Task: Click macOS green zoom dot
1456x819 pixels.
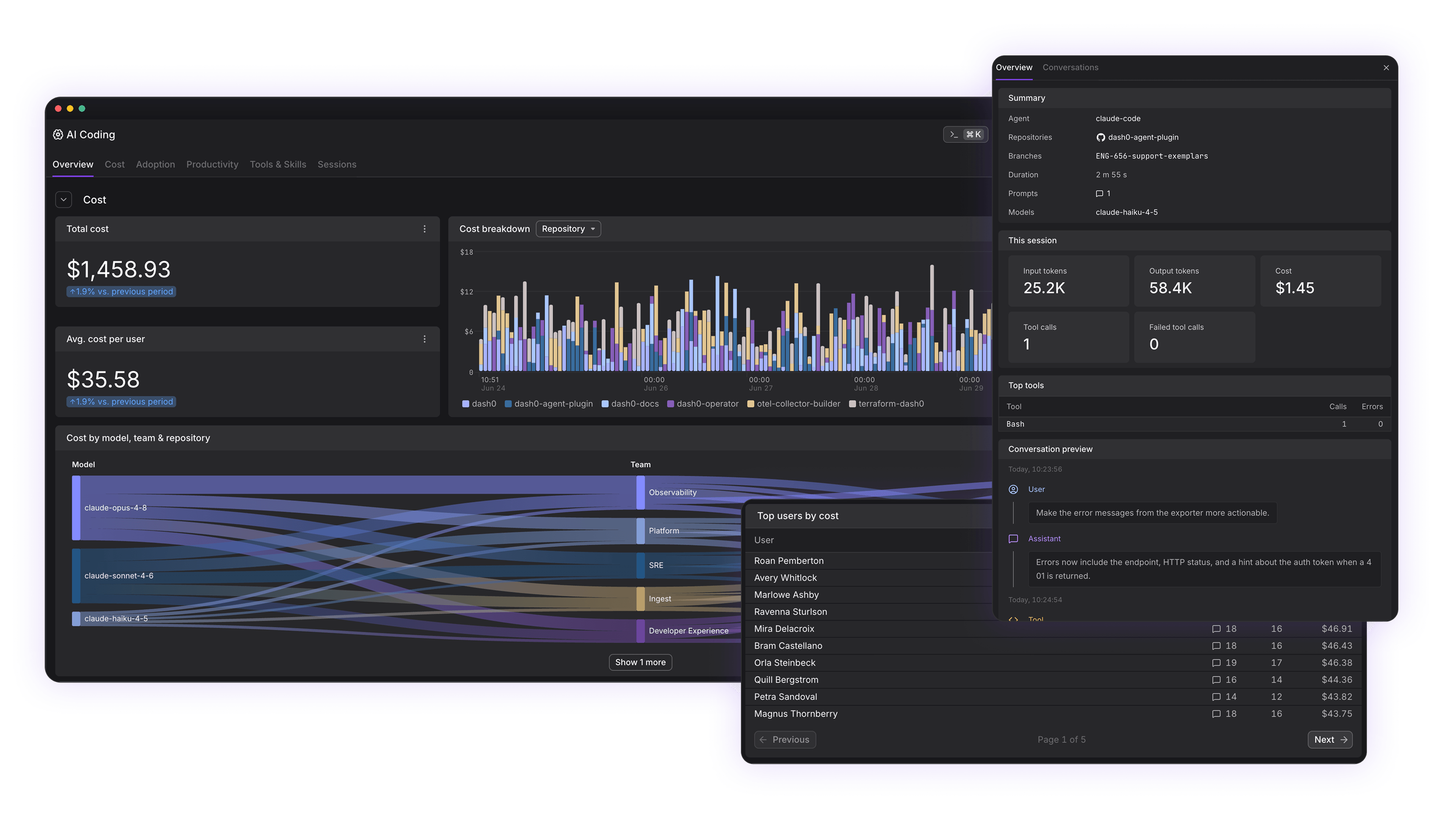Action: tap(82, 108)
